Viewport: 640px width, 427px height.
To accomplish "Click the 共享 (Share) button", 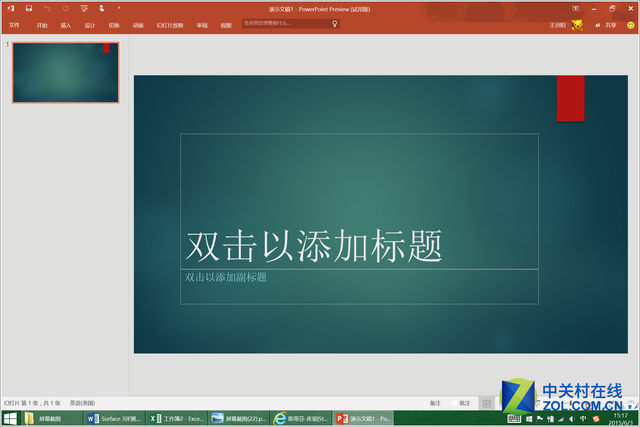I will 606,25.
